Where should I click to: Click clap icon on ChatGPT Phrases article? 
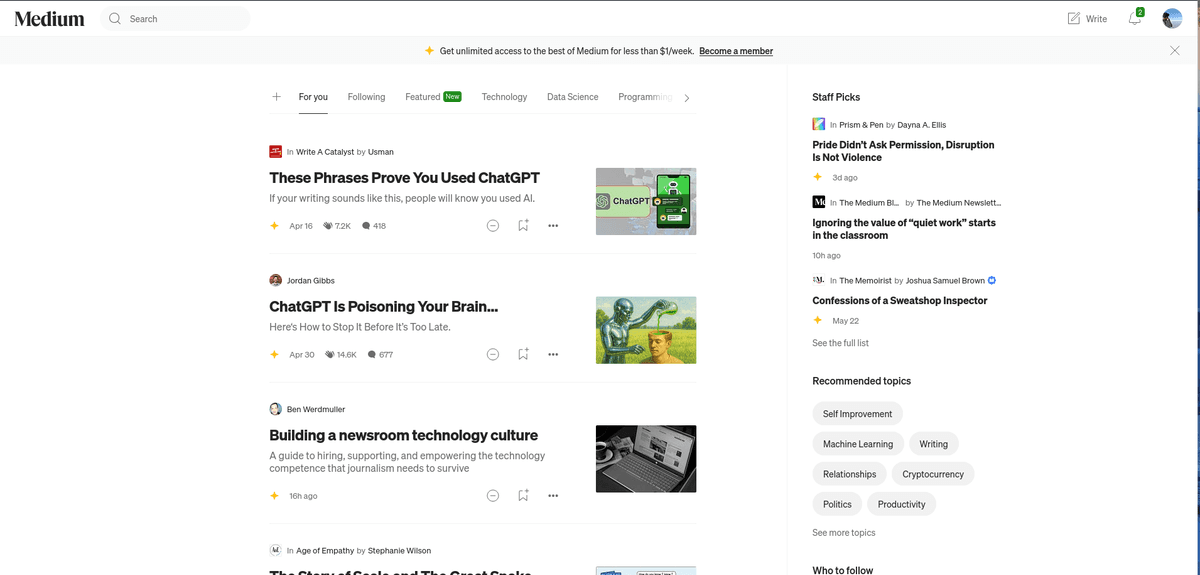click(x=328, y=226)
